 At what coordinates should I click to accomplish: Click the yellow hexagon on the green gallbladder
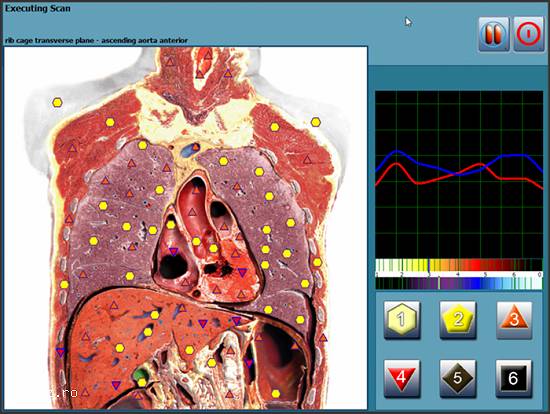click(x=142, y=382)
